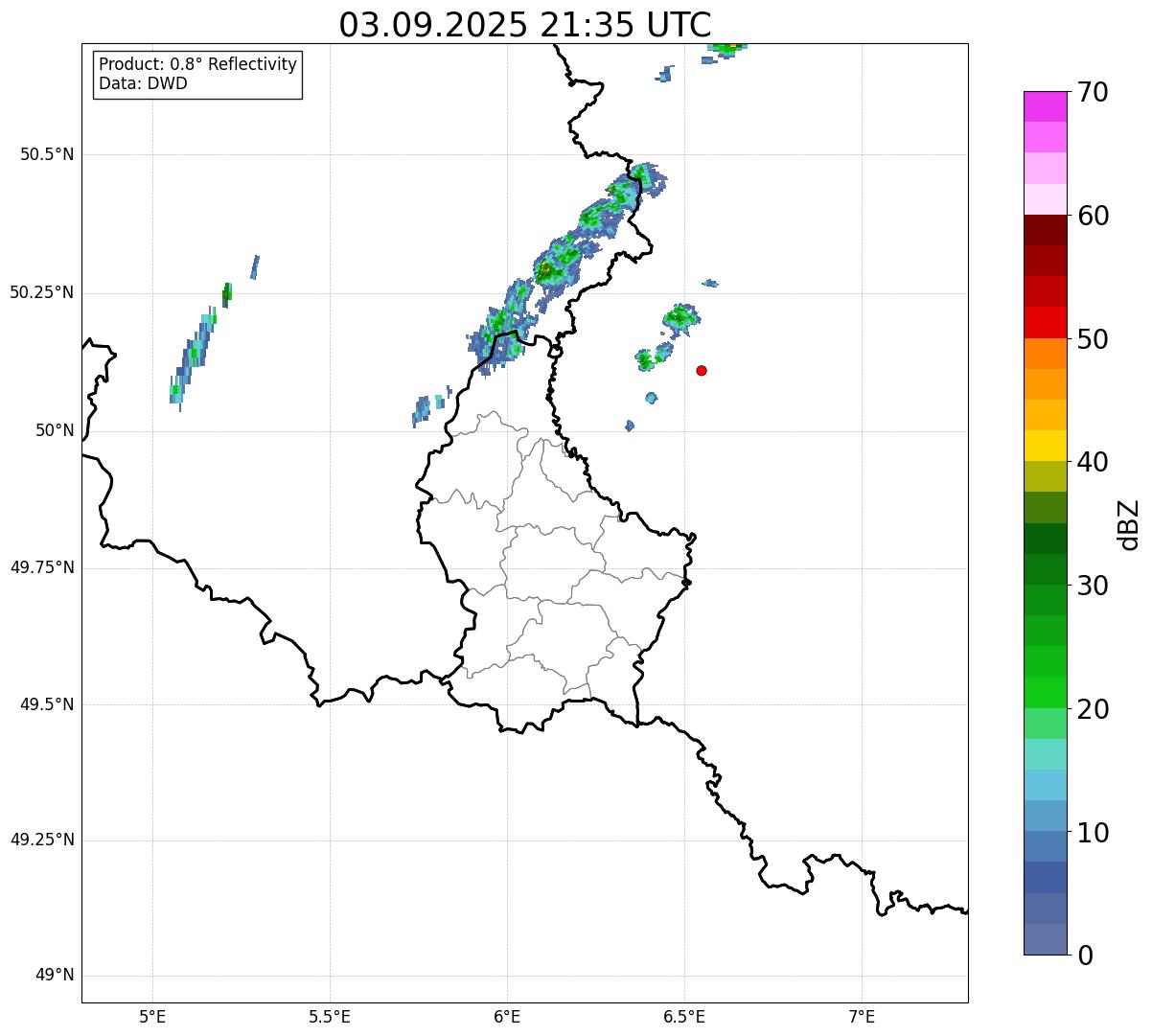Click the 5.5°E longitude label

coord(330,1016)
